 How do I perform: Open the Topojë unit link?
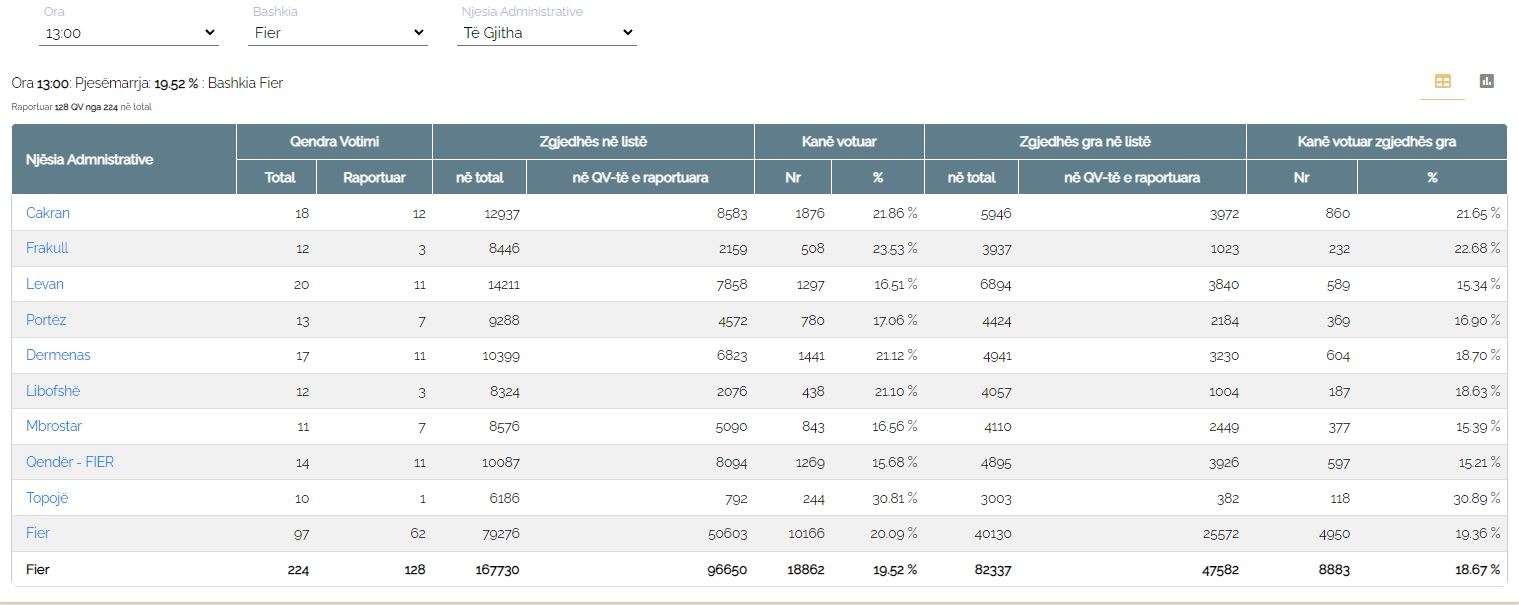[x=47, y=498]
